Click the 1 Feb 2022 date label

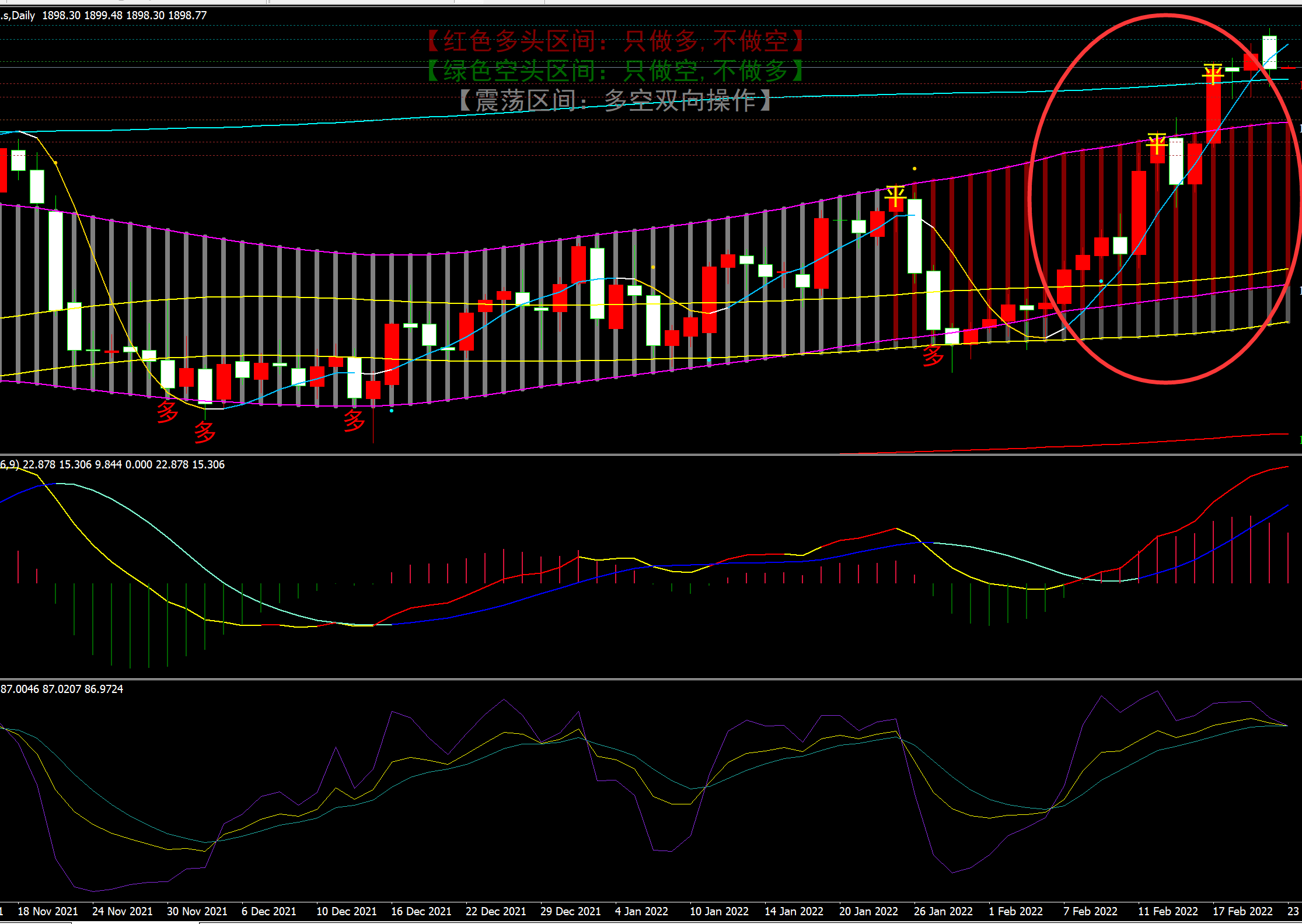click(x=1015, y=911)
